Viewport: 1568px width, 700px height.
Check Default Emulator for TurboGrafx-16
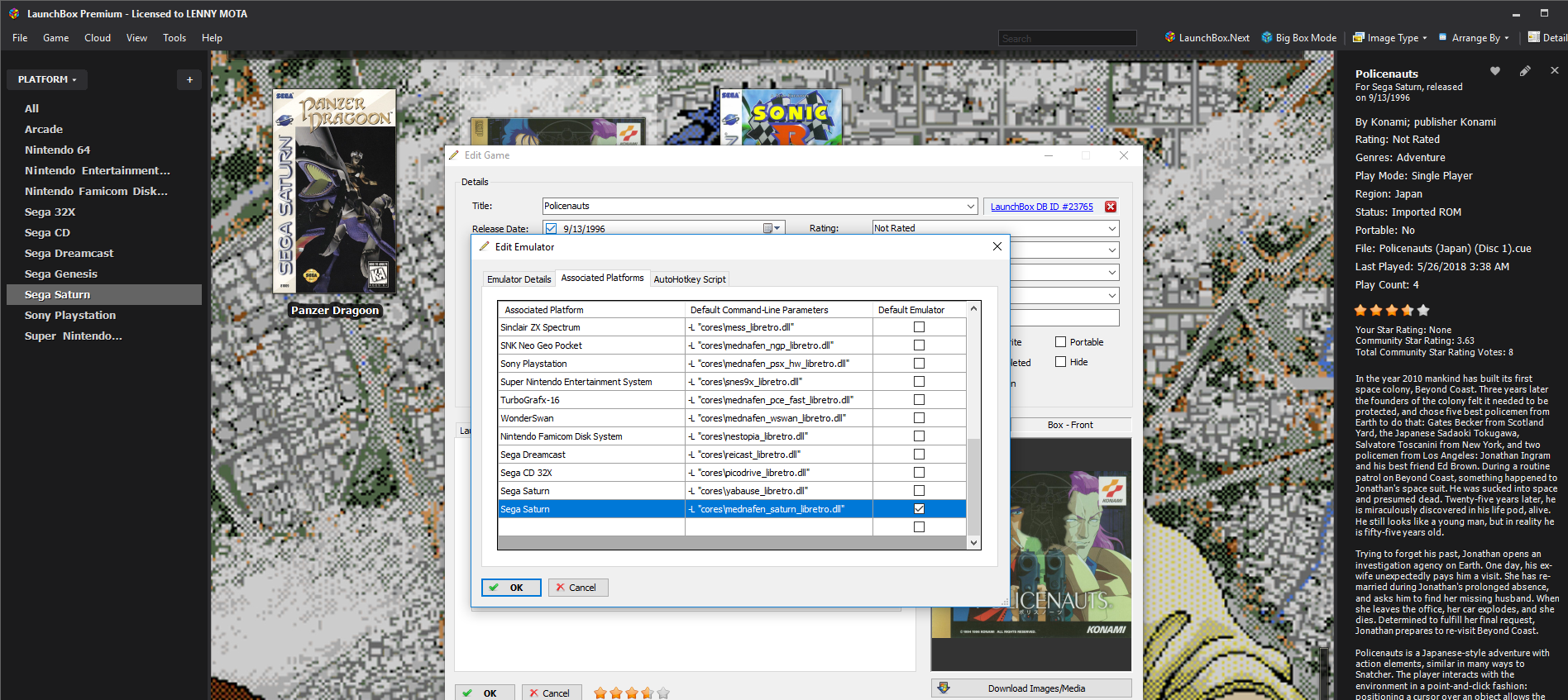click(919, 400)
